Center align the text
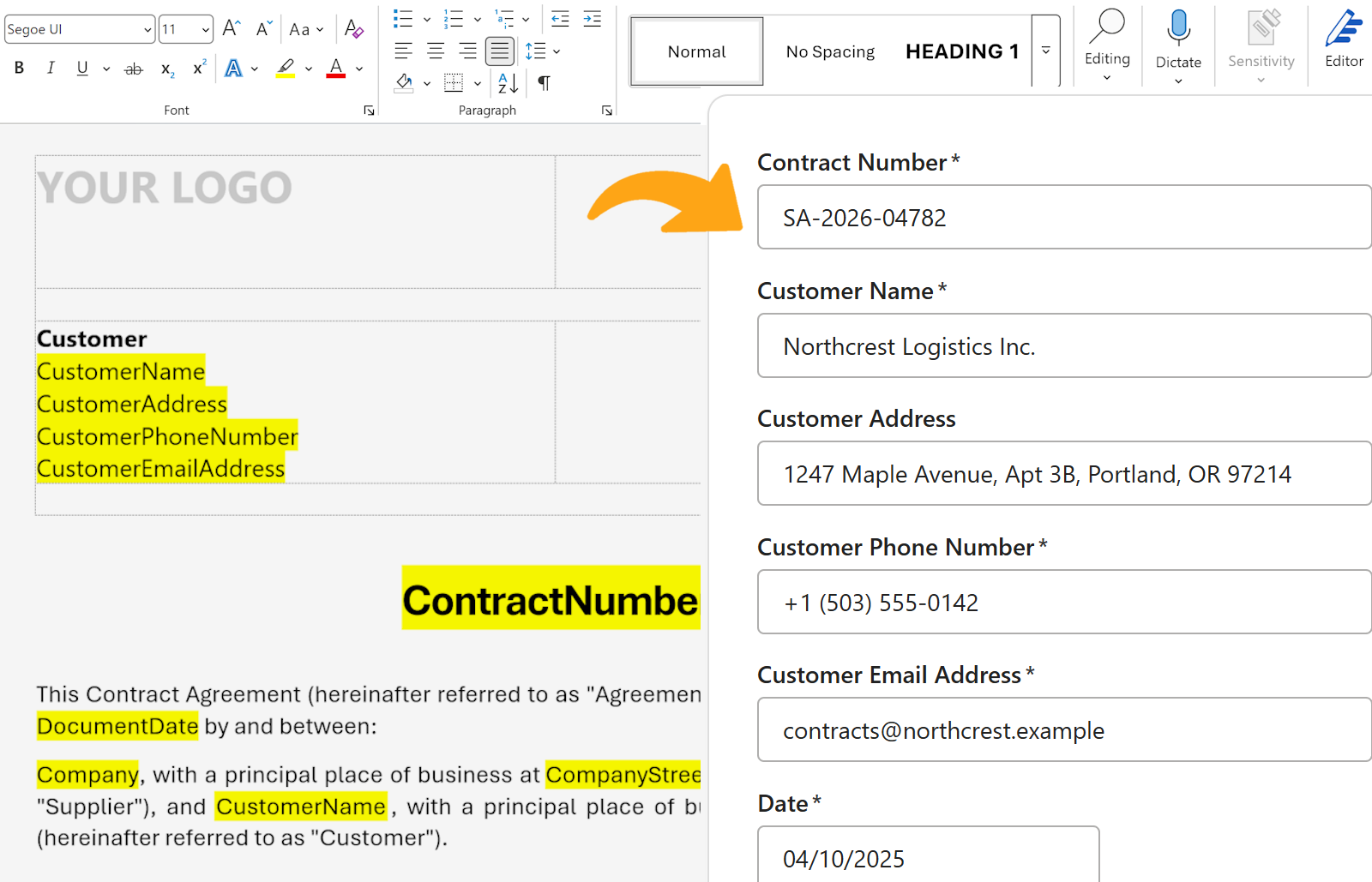 (436, 51)
